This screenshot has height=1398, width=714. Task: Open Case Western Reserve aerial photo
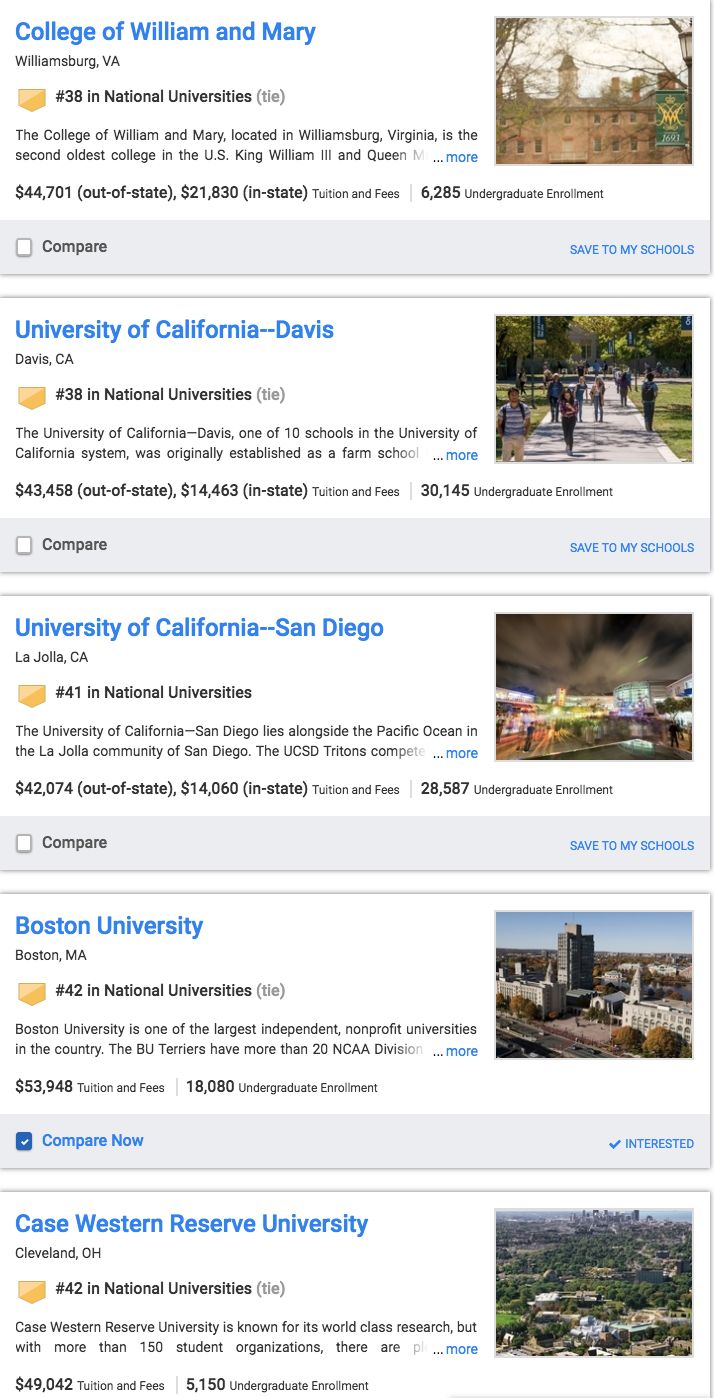point(594,1283)
